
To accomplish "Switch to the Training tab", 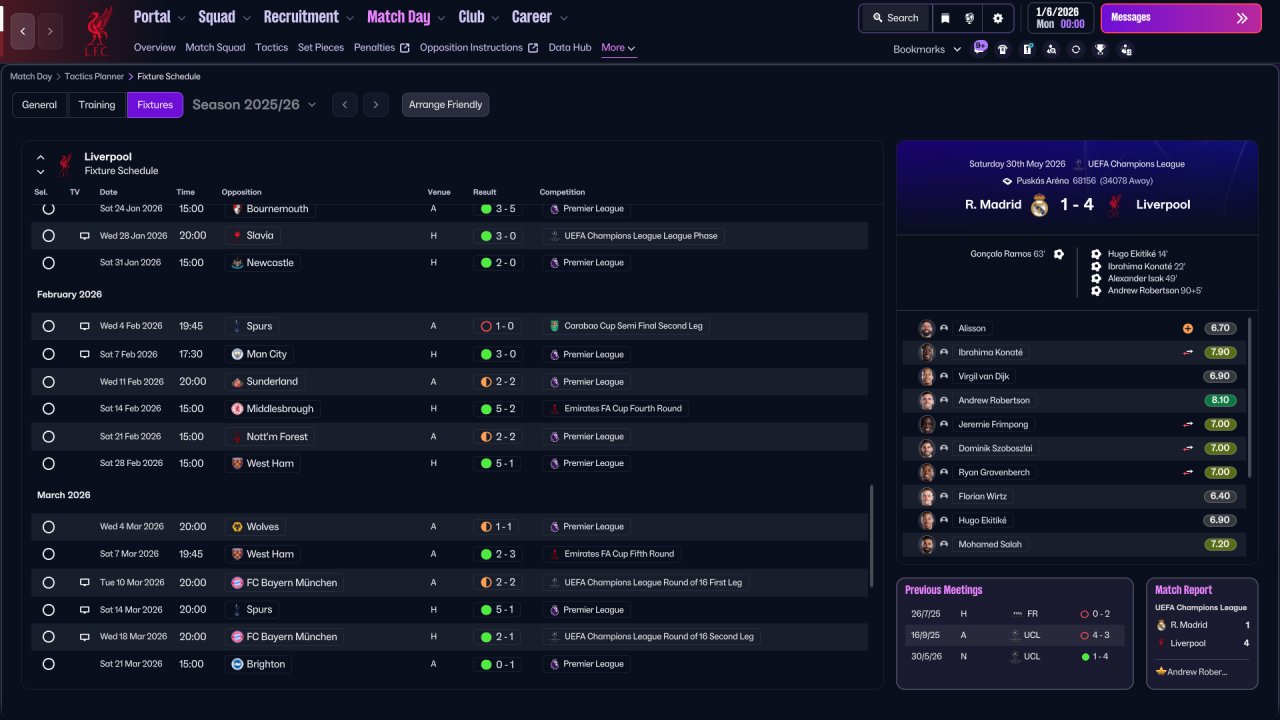I will [97, 105].
